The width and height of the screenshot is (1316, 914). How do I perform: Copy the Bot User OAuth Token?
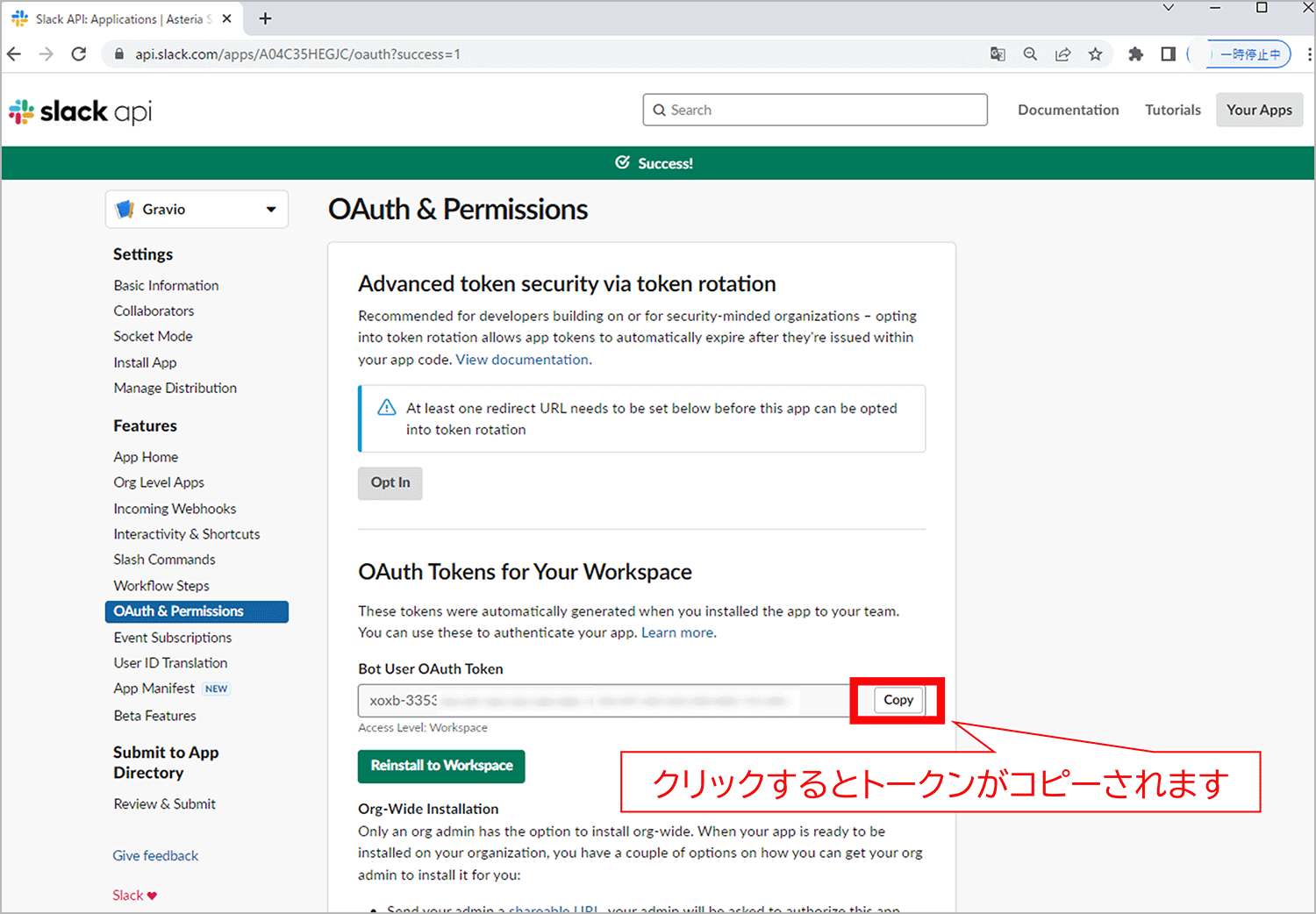(x=898, y=700)
